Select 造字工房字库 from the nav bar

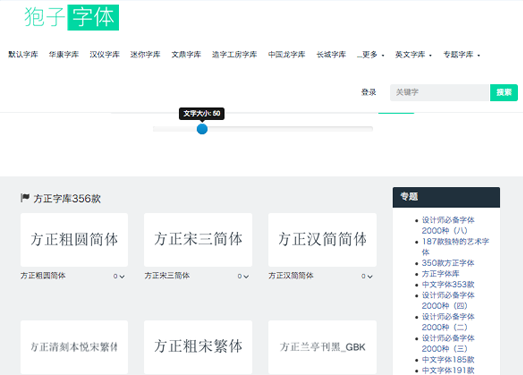pos(234,54)
